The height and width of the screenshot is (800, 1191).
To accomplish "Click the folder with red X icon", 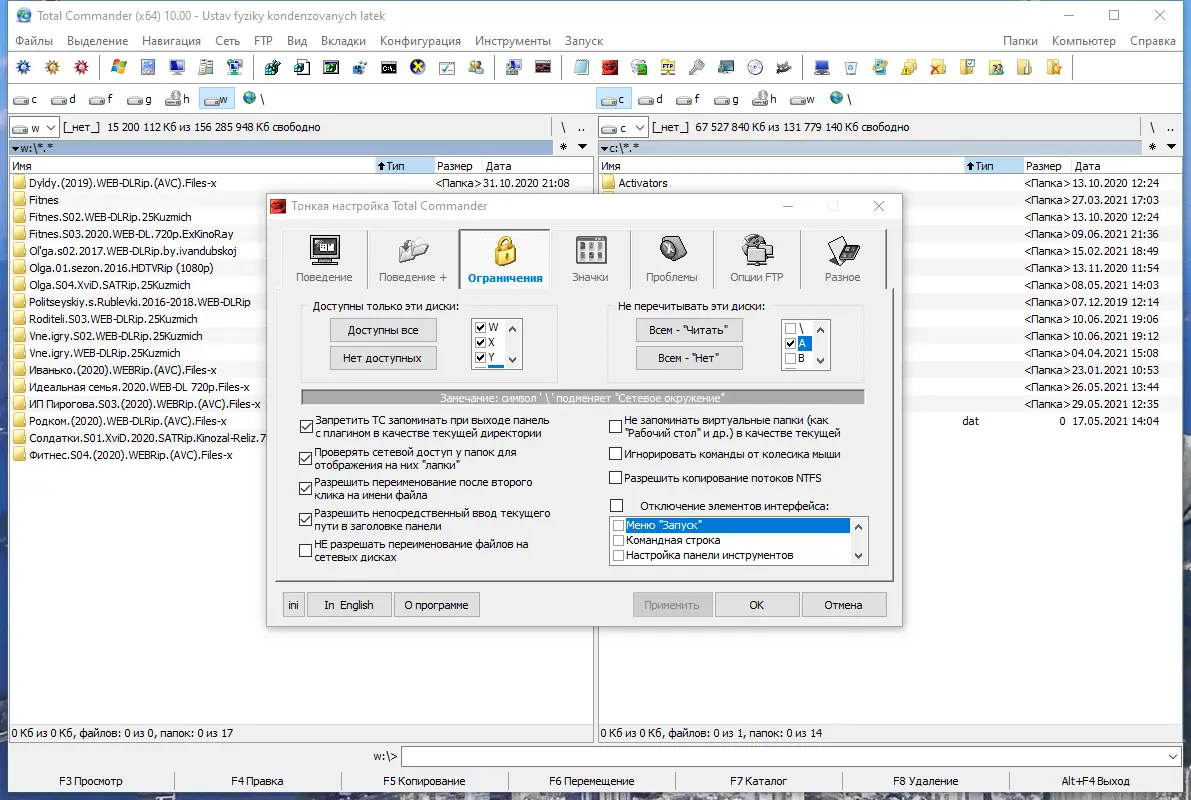I will [x=938, y=68].
